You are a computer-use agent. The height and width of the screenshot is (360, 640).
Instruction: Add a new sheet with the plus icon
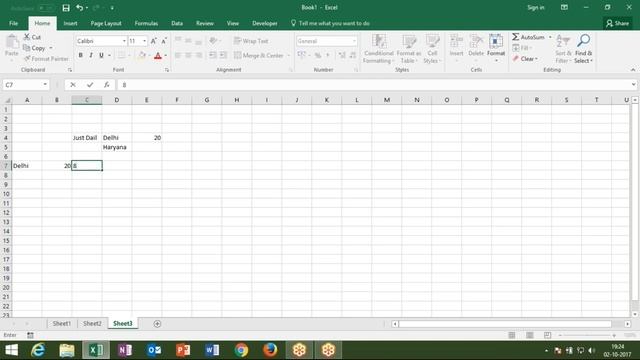[157, 324]
